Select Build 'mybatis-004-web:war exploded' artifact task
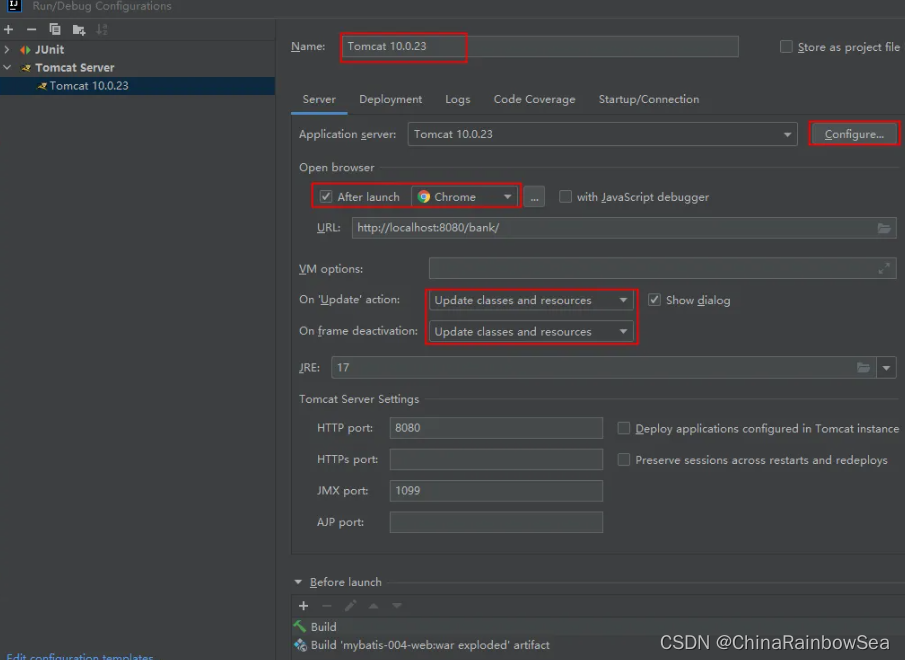The width and height of the screenshot is (905, 660). pyautogui.click(x=430, y=645)
